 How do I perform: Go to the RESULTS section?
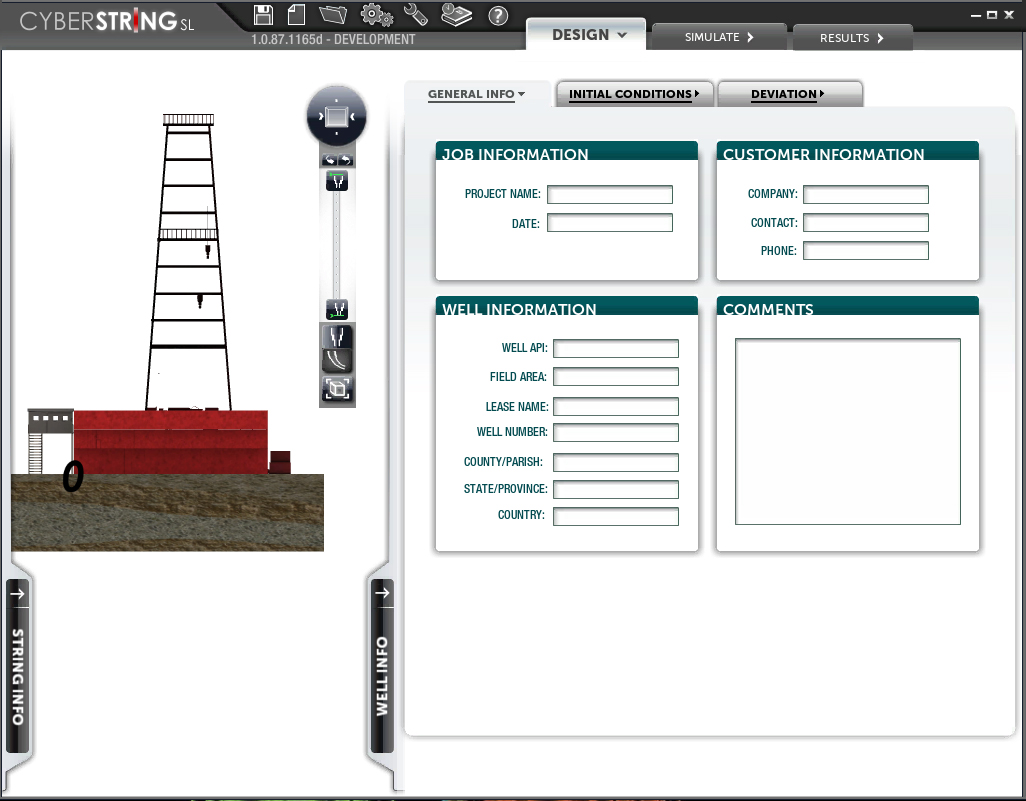(x=852, y=38)
